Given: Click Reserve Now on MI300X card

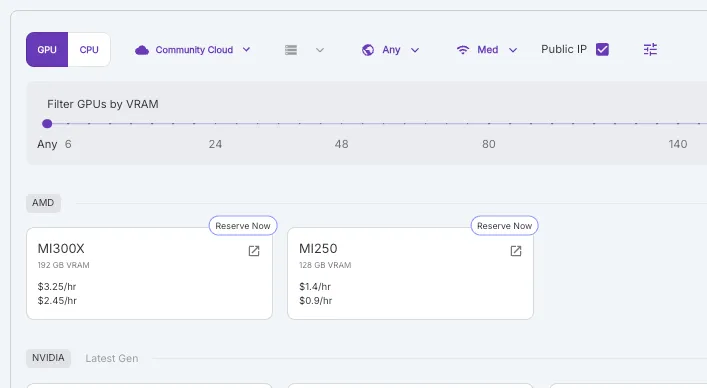Looking at the screenshot, I should tap(243, 226).
